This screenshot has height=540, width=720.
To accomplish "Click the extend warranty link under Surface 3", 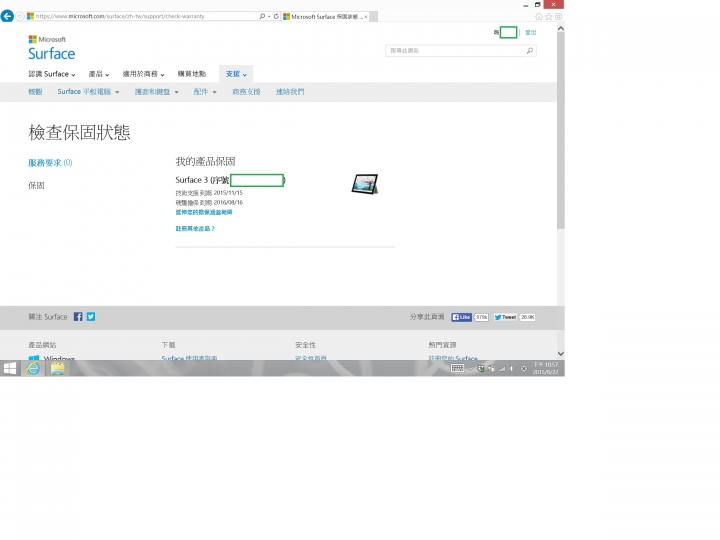I will [204, 212].
